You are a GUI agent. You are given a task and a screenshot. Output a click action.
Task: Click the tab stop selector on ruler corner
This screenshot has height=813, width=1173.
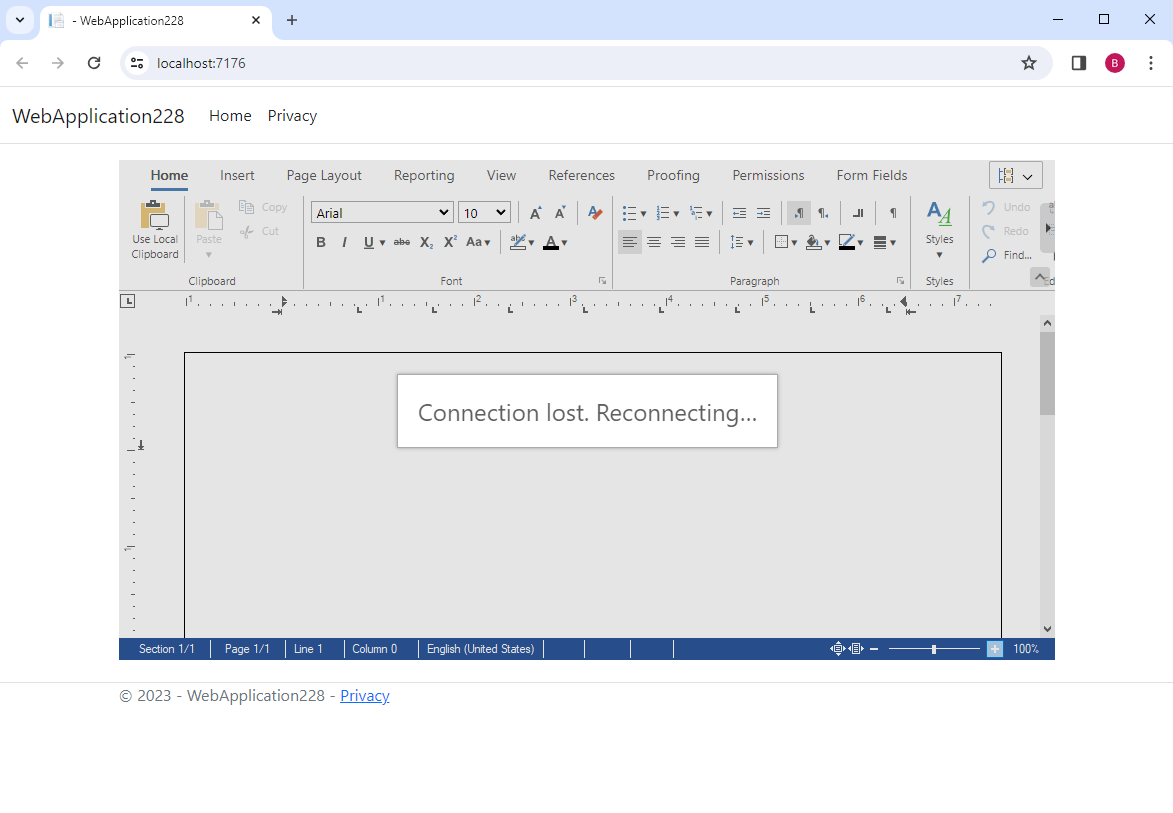pos(128,301)
